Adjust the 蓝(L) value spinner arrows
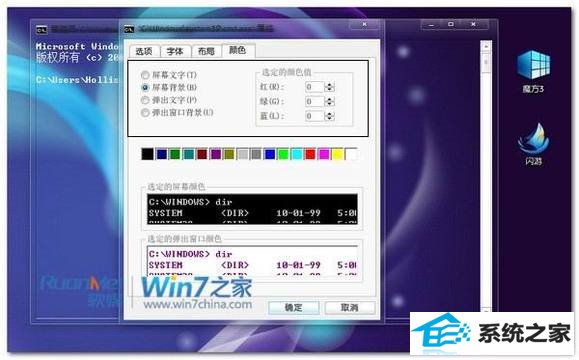 click(329, 116)
